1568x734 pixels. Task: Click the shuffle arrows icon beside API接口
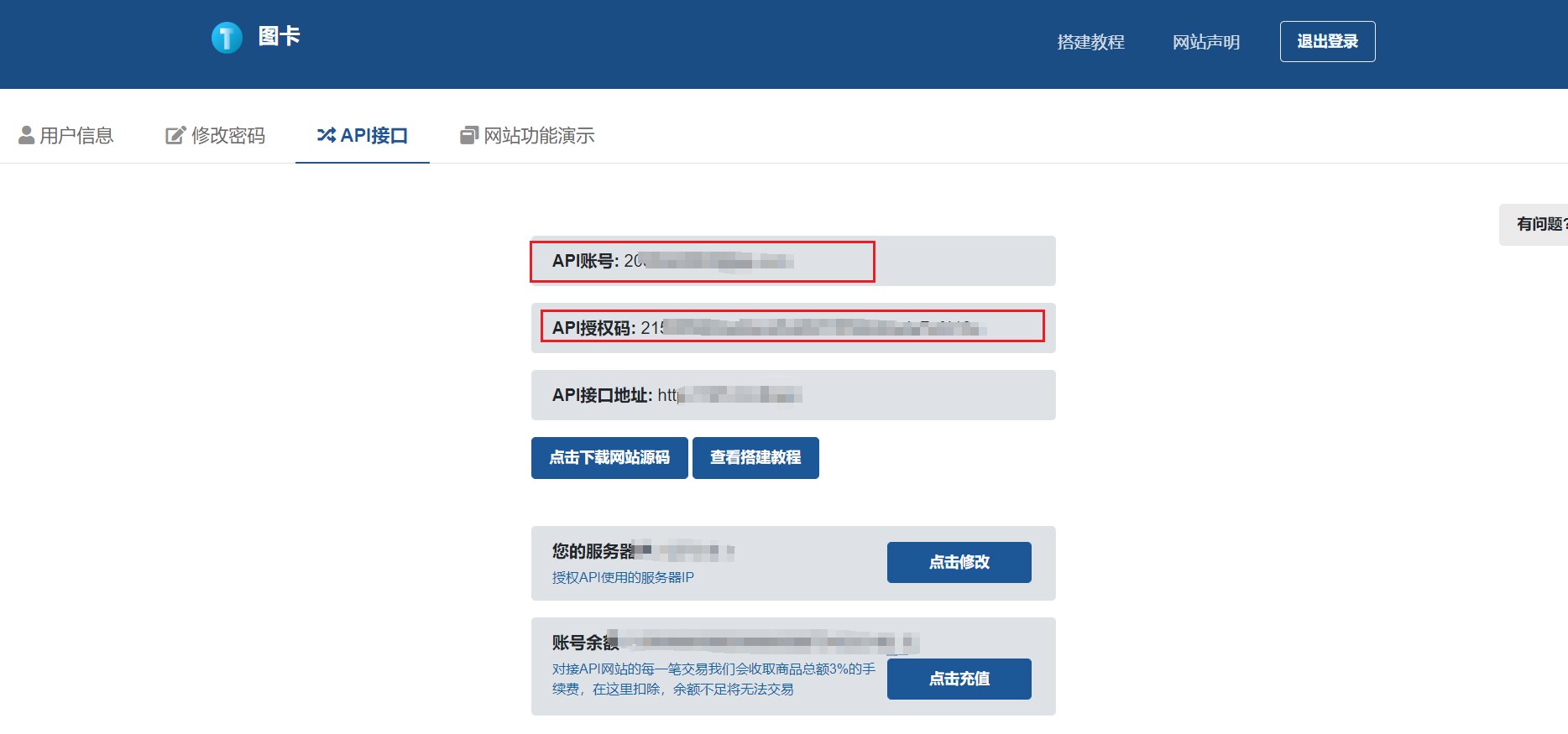coord(326,135)
